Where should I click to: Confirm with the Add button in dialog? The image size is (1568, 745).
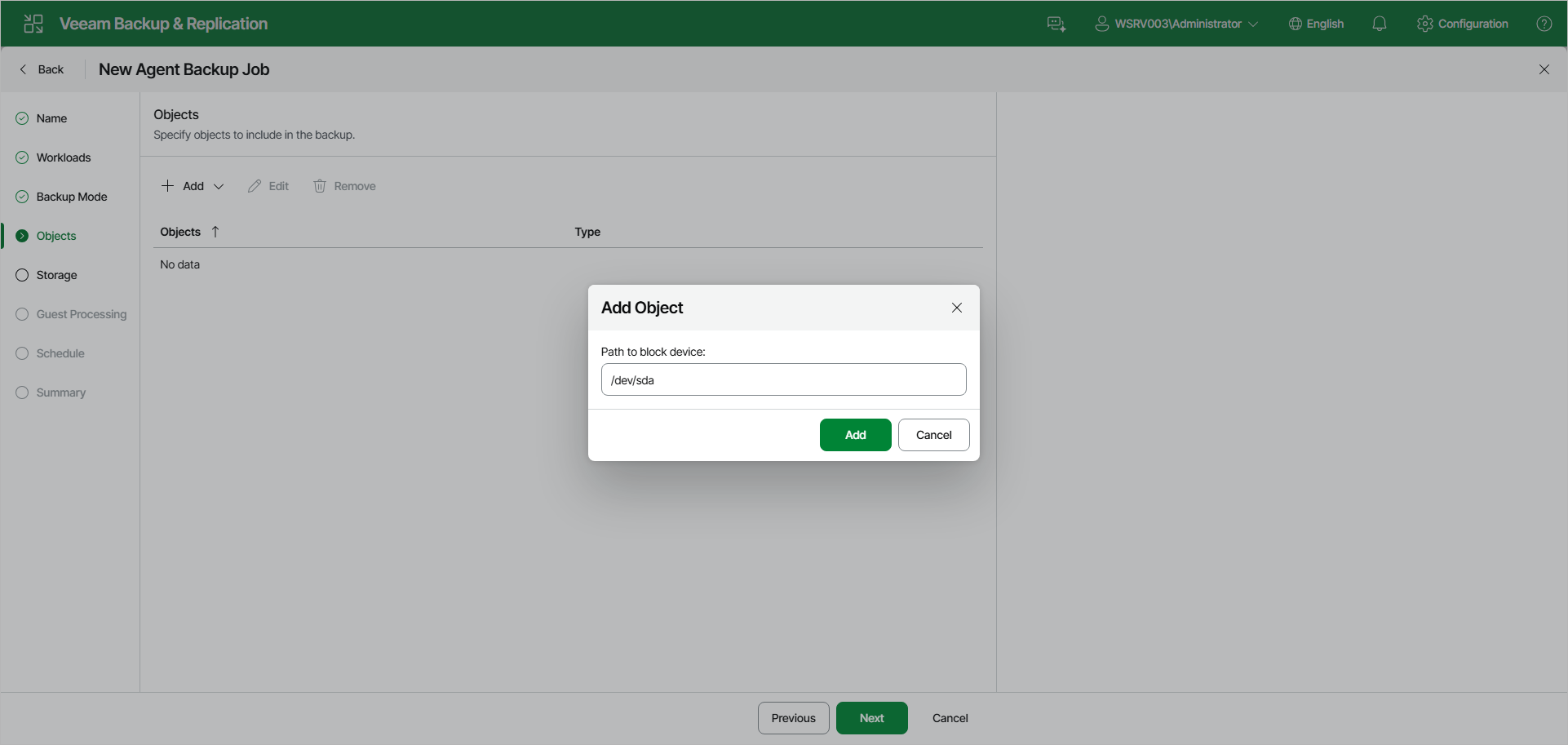855,435
